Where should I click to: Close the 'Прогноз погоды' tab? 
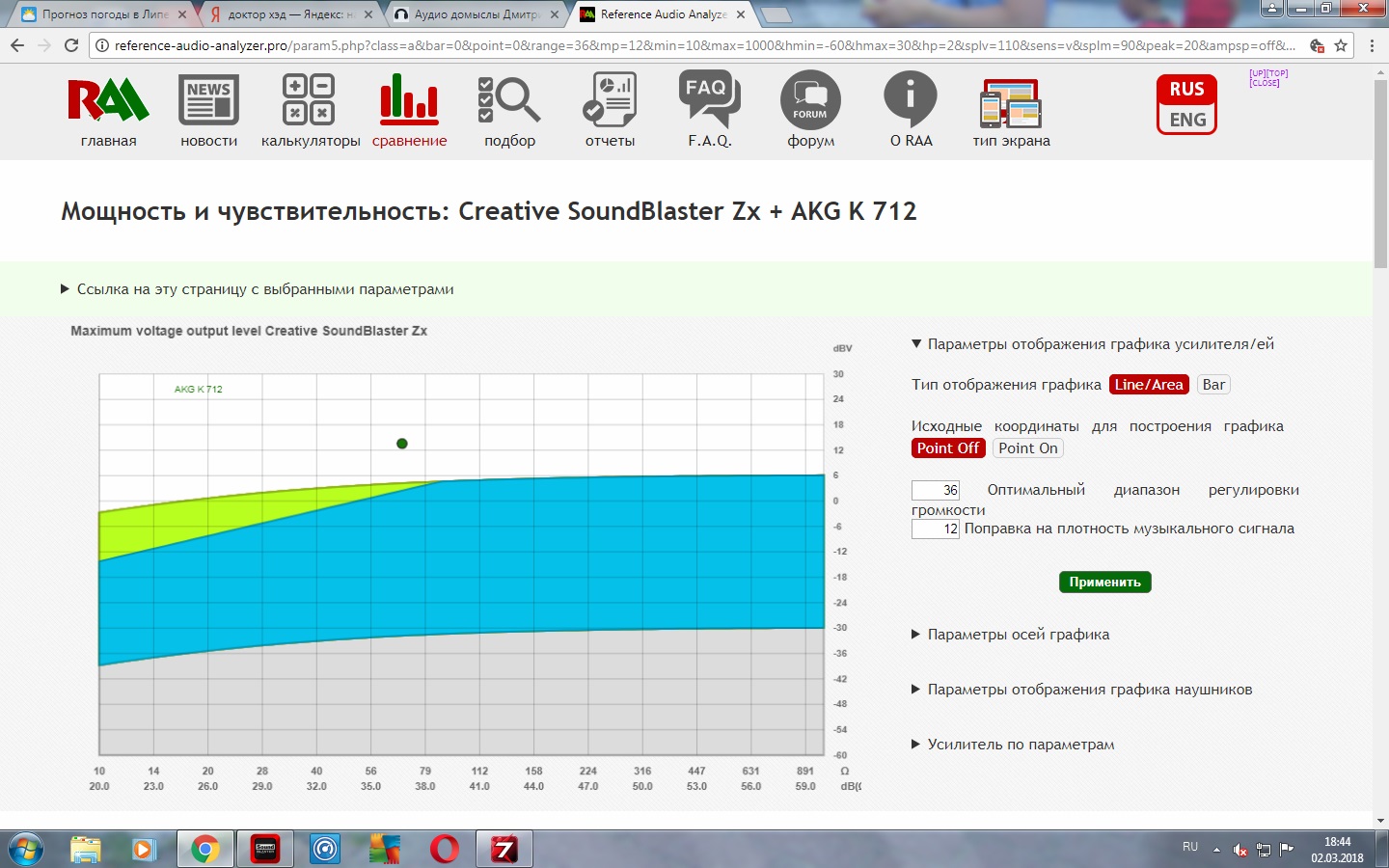click(182, 14)
